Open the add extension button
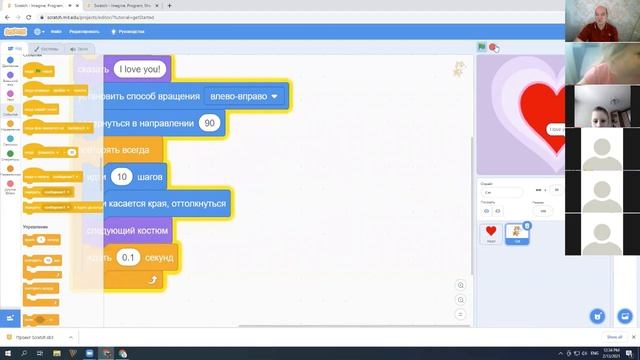Image resolution: width=640 pixels, height=360 pixels. 10,318
